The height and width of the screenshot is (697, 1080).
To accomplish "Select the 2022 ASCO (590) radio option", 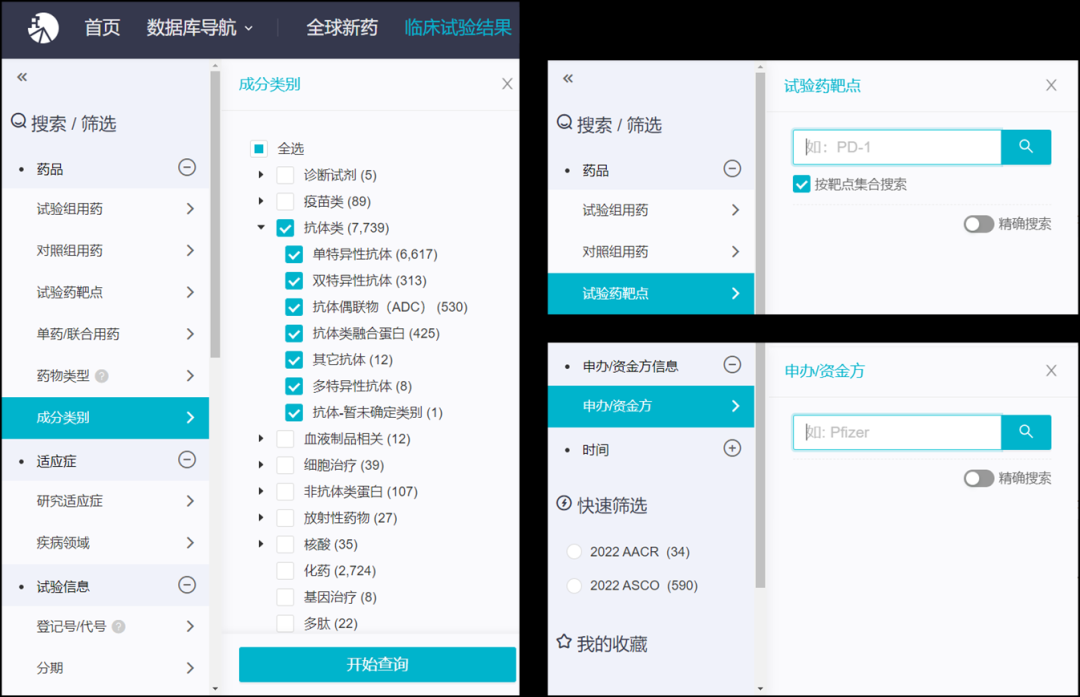I will 574,585.
